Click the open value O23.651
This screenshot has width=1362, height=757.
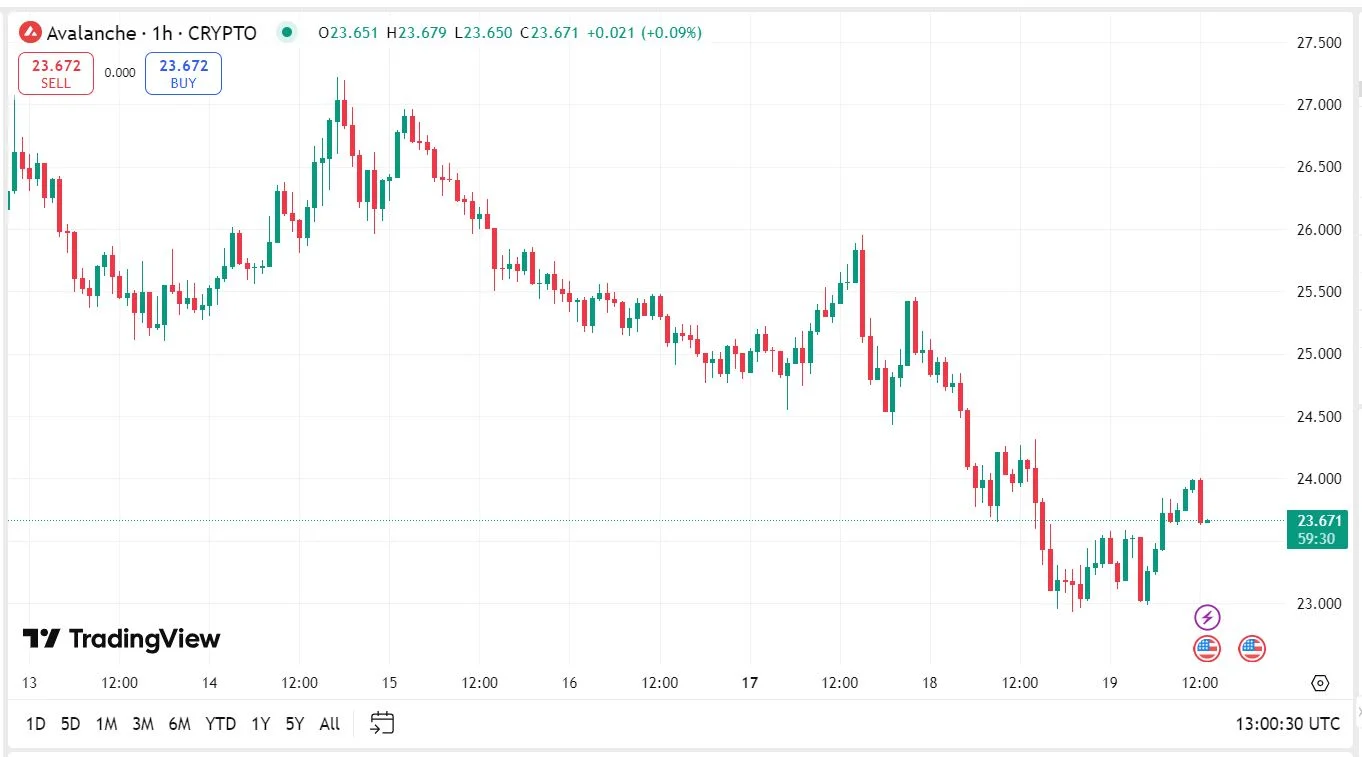coord(348,33)
